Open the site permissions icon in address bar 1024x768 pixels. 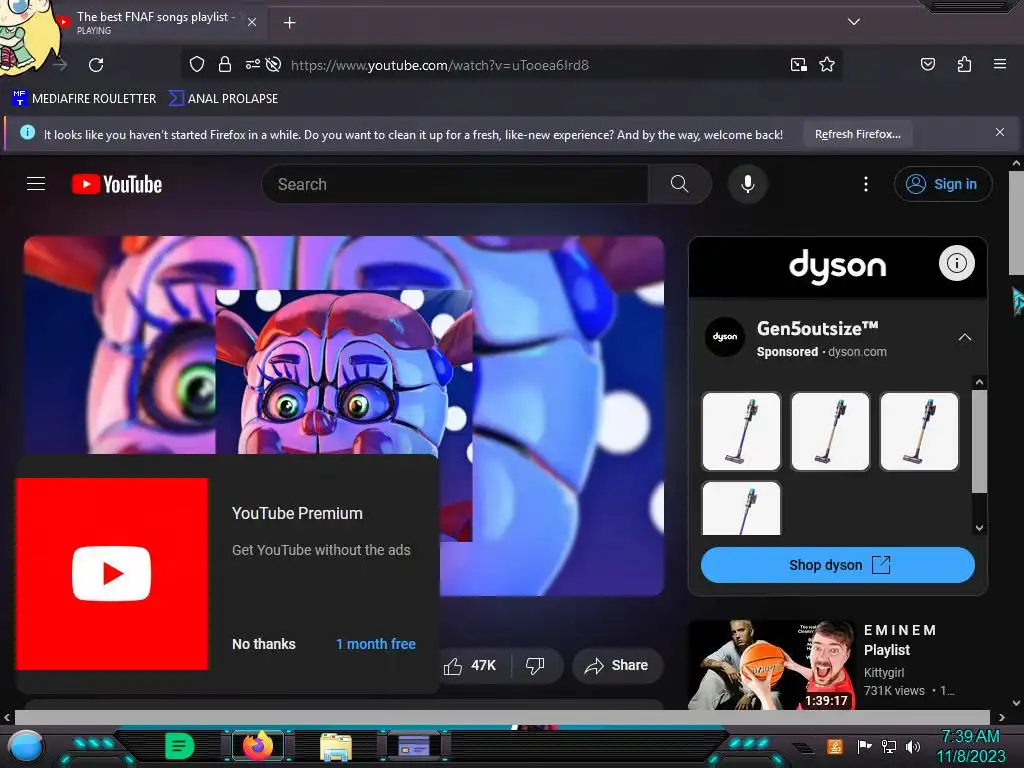click(x=252, y=64)
